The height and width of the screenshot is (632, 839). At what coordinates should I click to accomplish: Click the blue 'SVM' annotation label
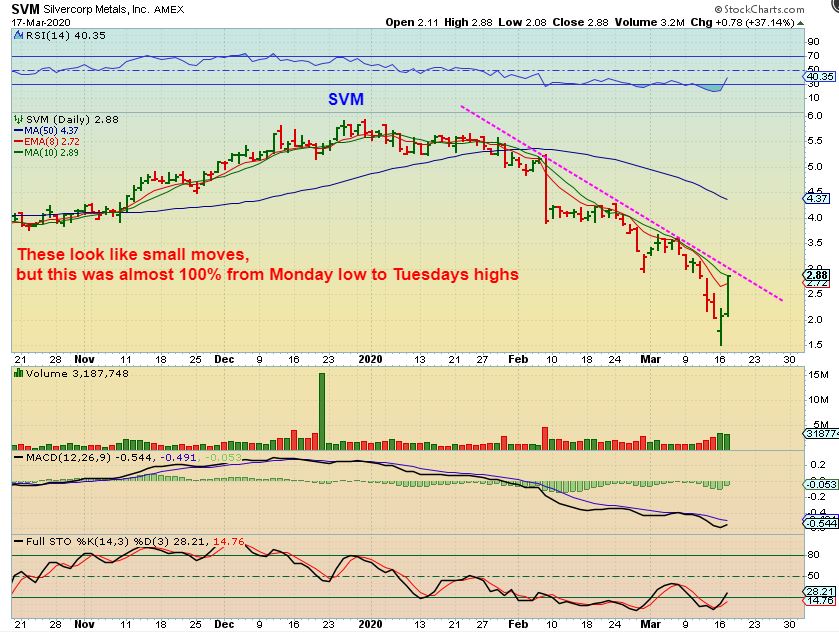point(346,99)
